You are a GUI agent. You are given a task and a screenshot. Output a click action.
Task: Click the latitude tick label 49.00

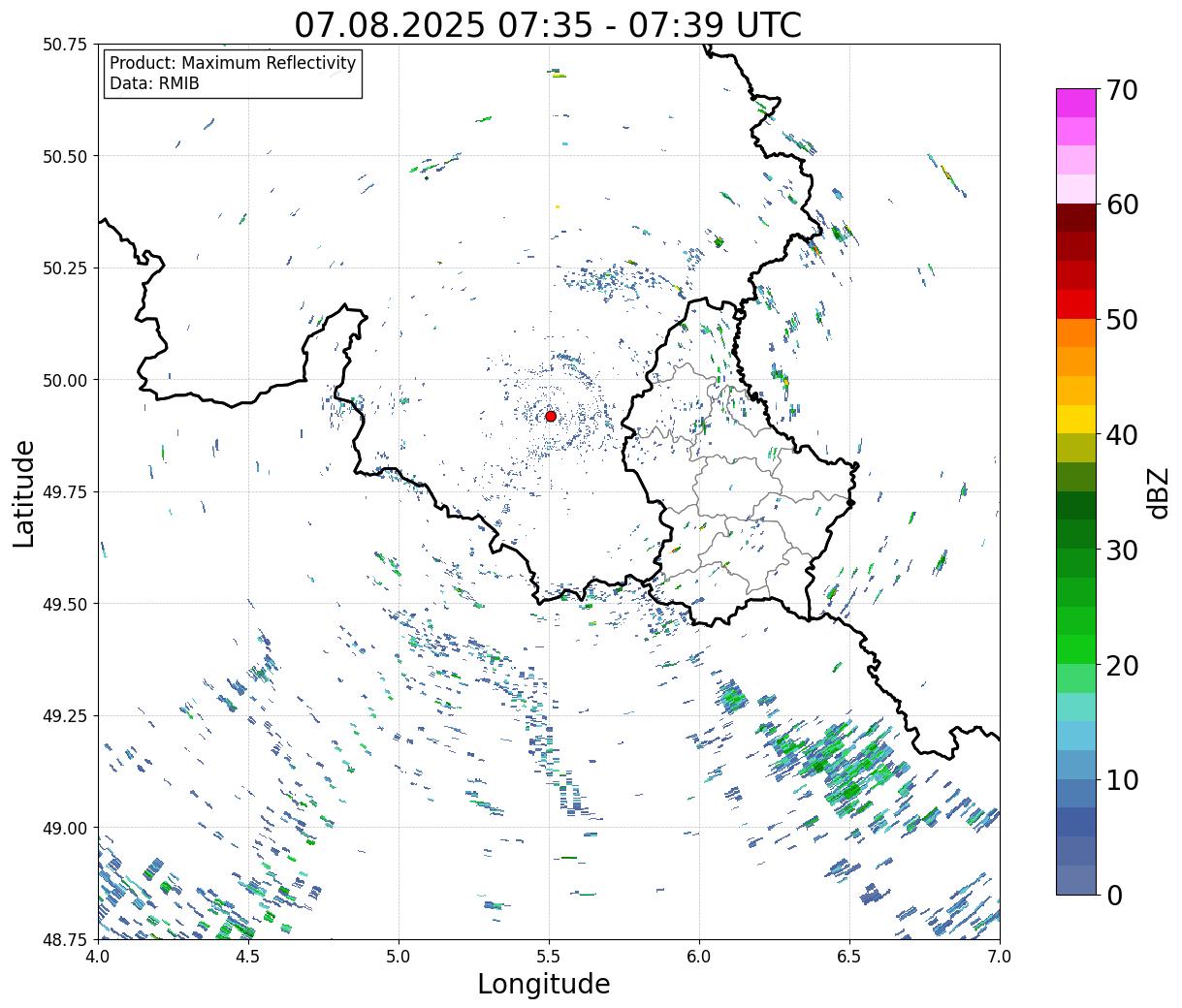click(x=64, y=828)
